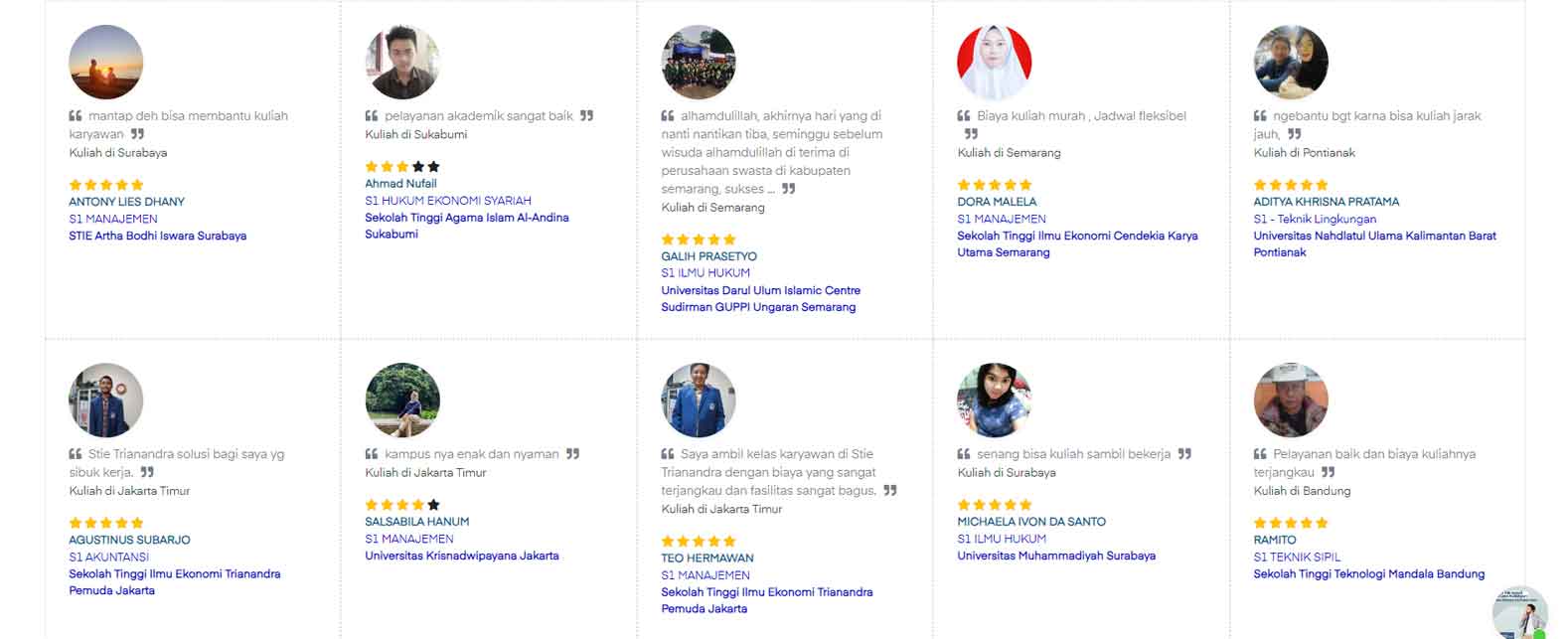
Task: Click Dora Malela's profile photo
Action: pyautogui.click(x=995, y=63)
